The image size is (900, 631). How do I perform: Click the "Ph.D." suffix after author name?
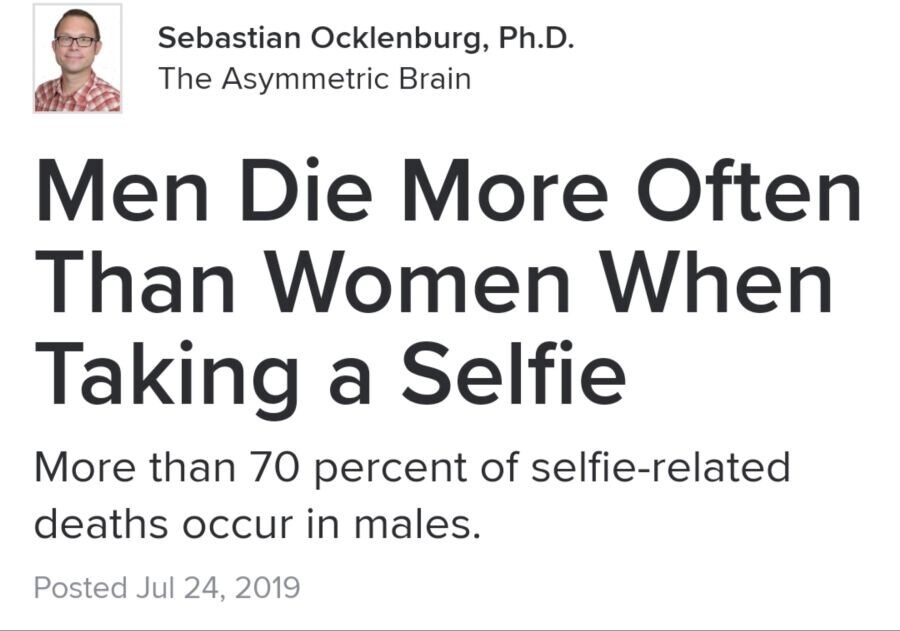536,38
